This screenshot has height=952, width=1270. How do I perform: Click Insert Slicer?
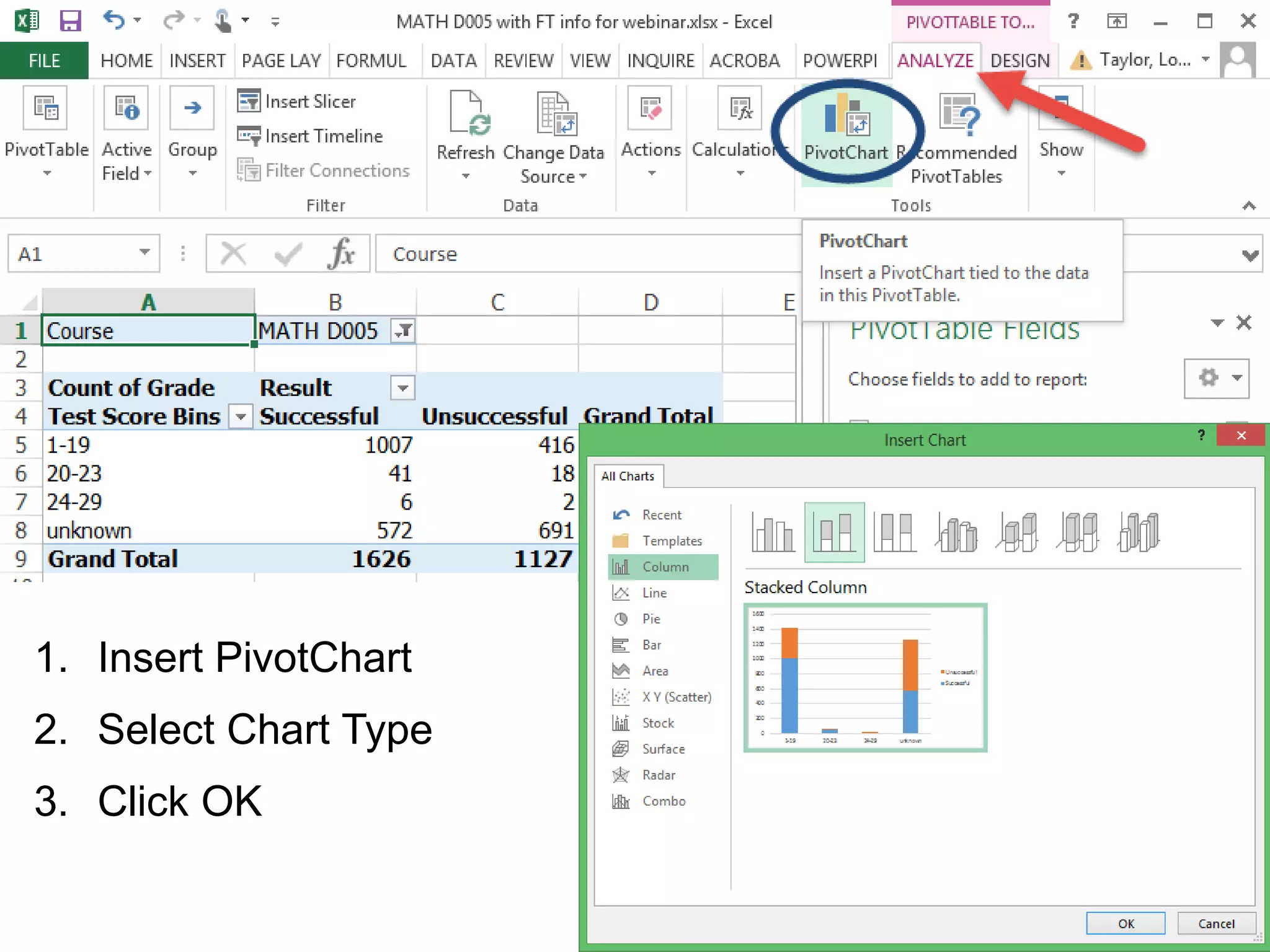tap(296, 101)
